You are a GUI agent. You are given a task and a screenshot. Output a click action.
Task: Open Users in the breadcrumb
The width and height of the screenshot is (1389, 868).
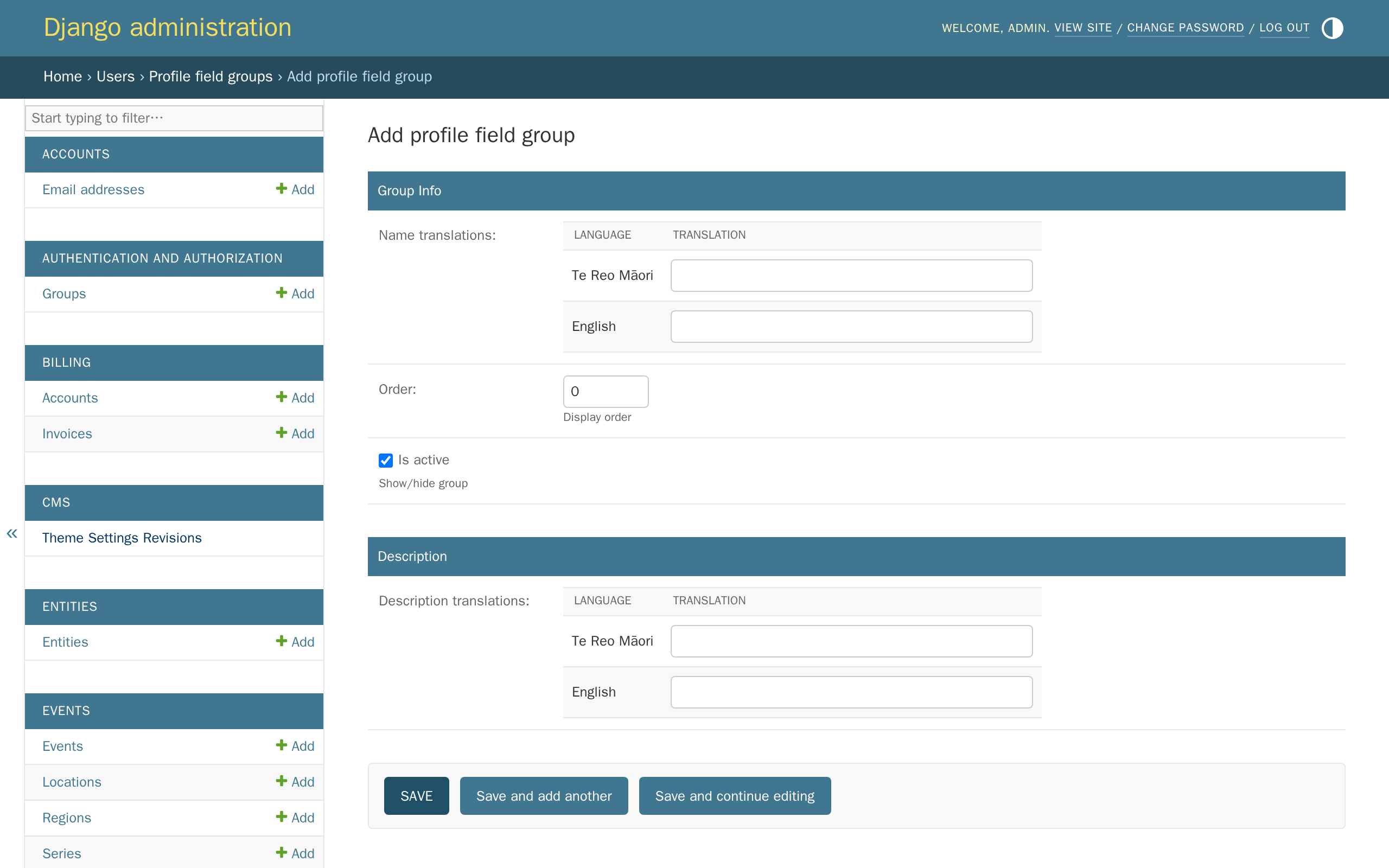[116, 76]
